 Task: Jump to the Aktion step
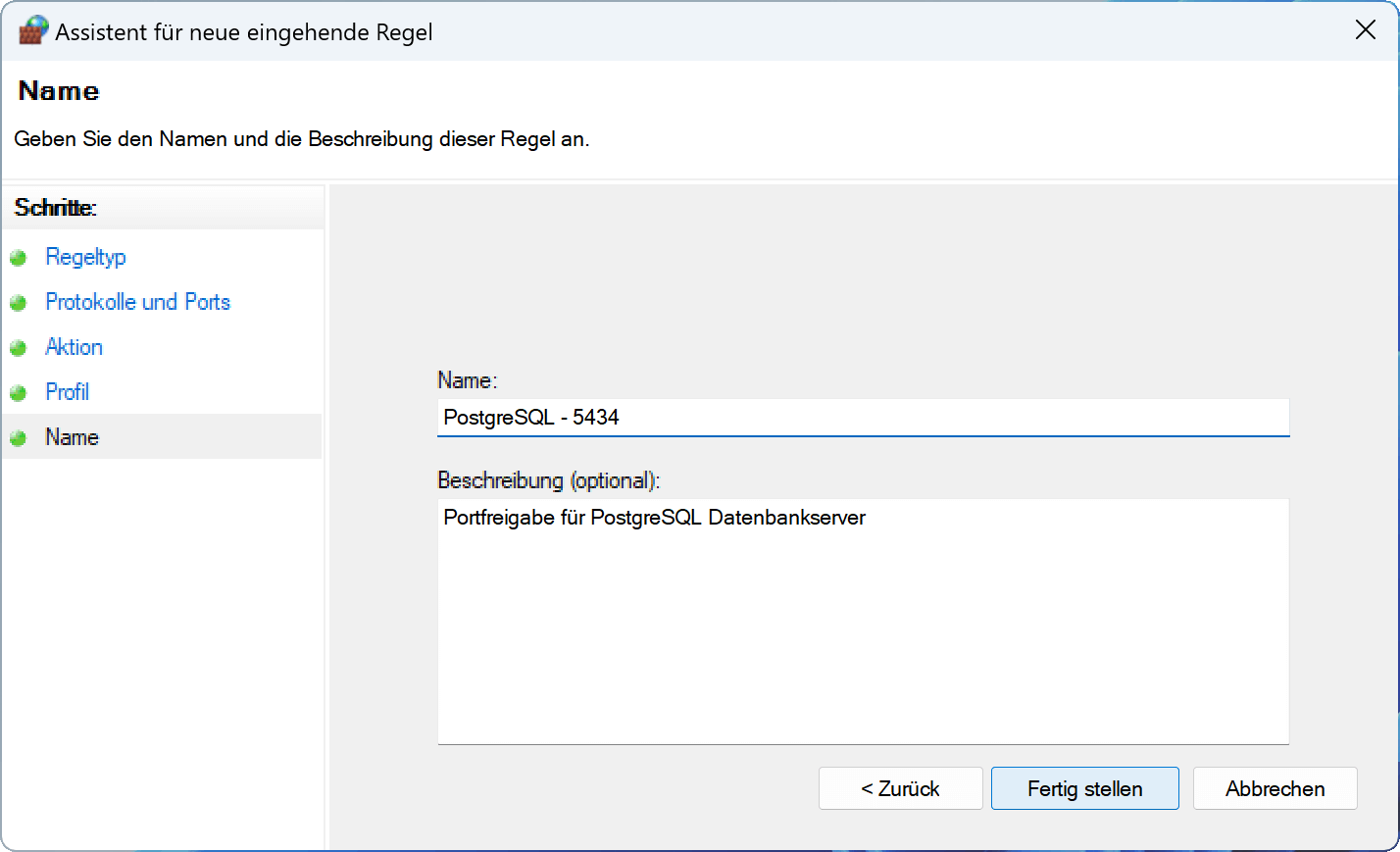coord(74,347)
